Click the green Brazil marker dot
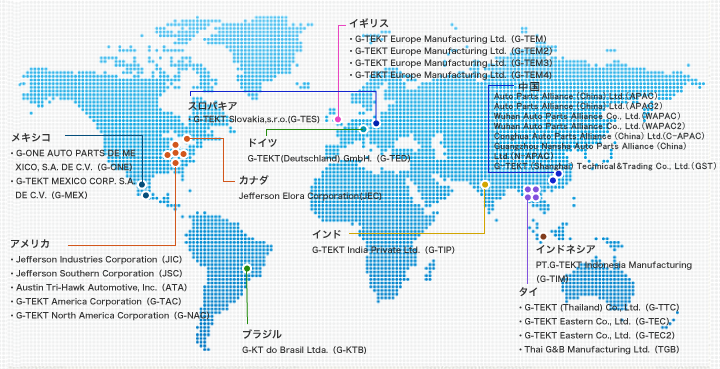 click(x=247, y=268)
